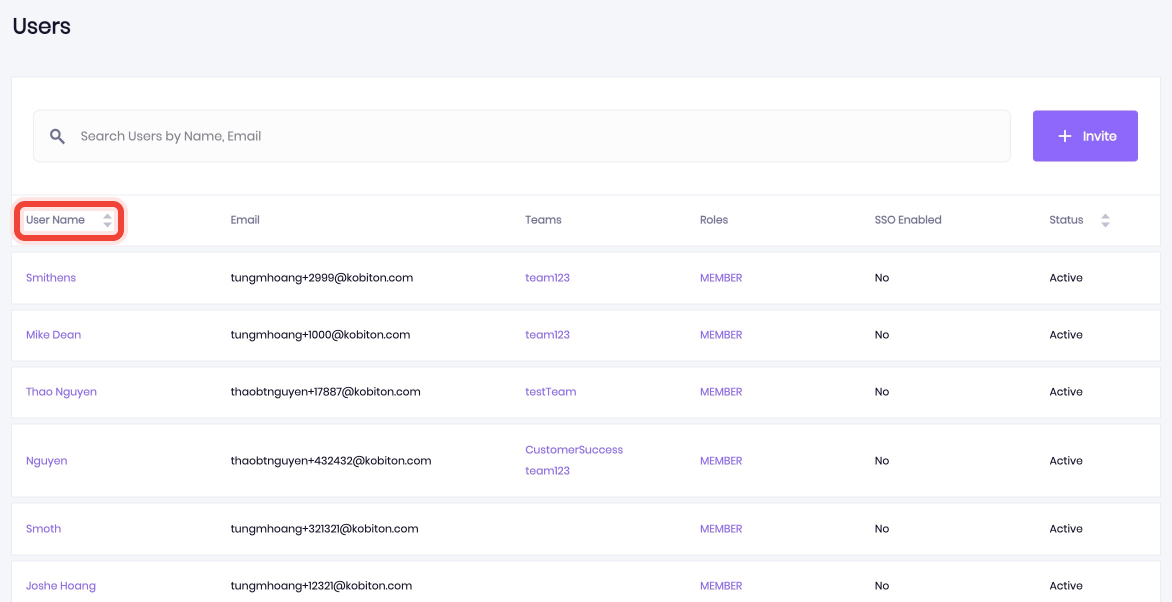Click email tungmhoang+12321@kobiton.com
This screenshot has width=1172, height=602.
click(321, 586)
